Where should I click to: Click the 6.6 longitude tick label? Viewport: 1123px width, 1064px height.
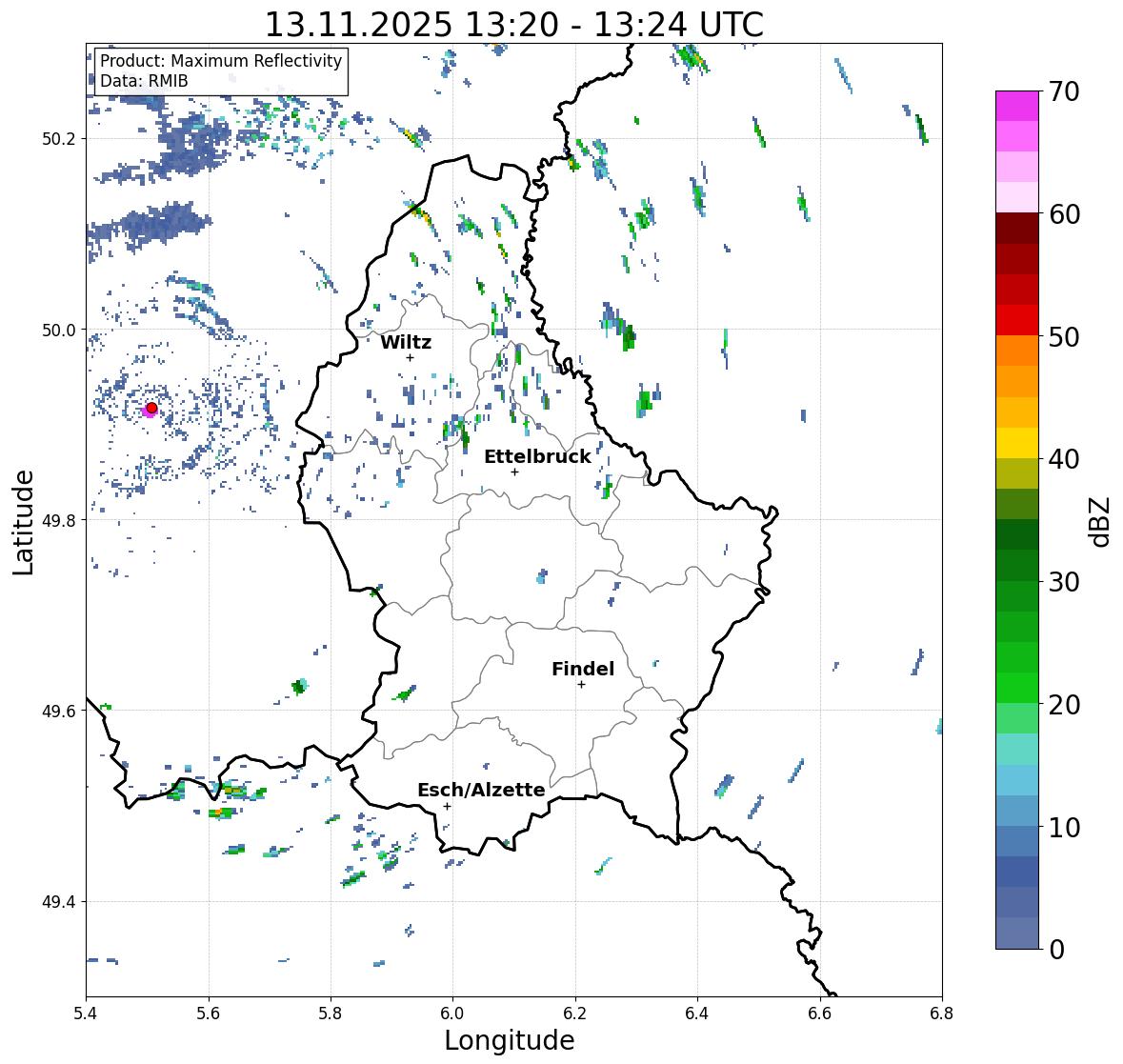819,1014
